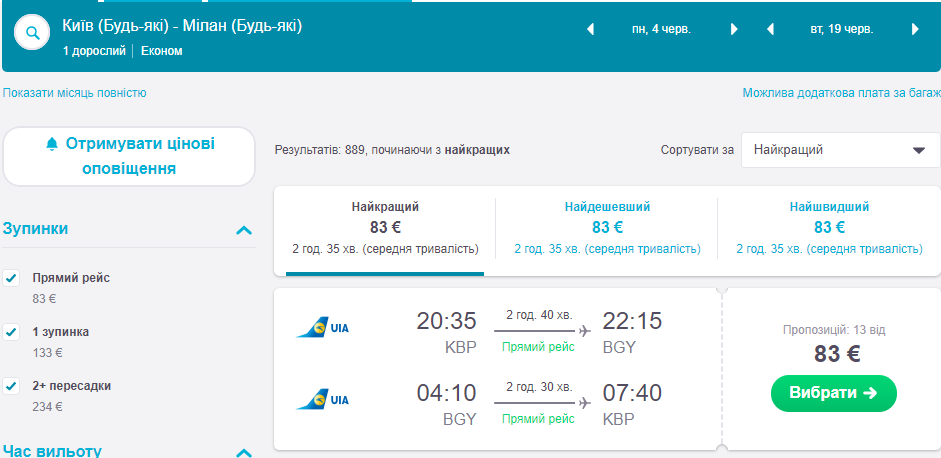Viewport: 941px width, 458px height.
Task: Open the Сортувати за dropdown
Action: click(840, 150)
